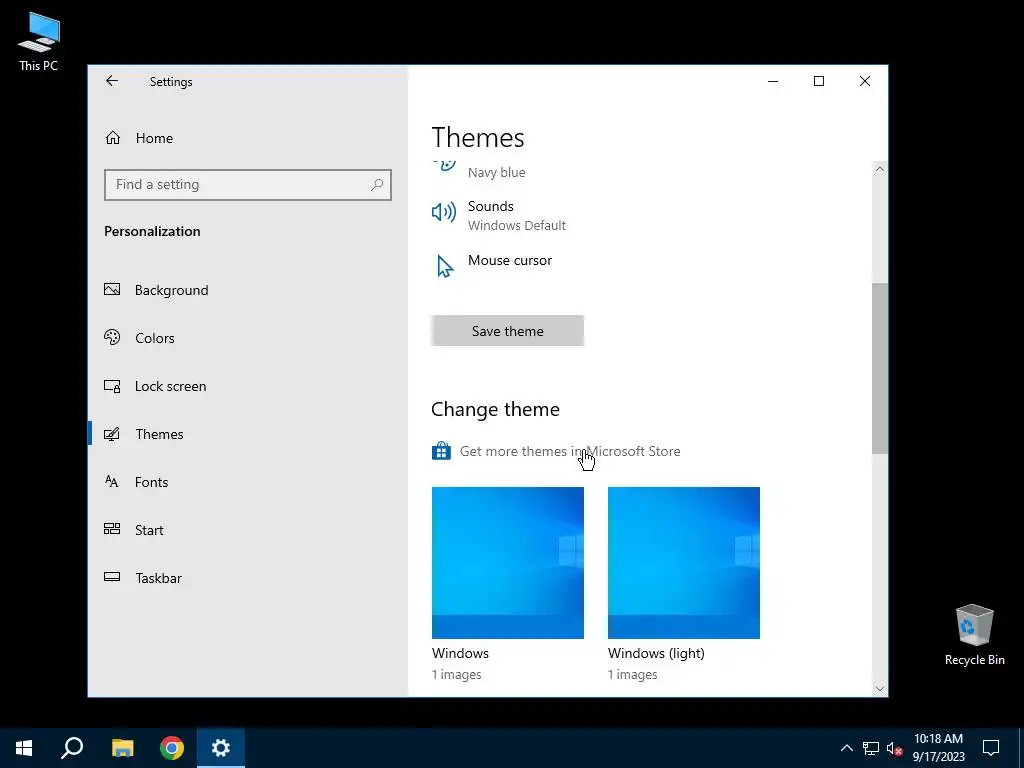
Task: Open the Recycle Bin desktop icon
Action: click(974, 635)
